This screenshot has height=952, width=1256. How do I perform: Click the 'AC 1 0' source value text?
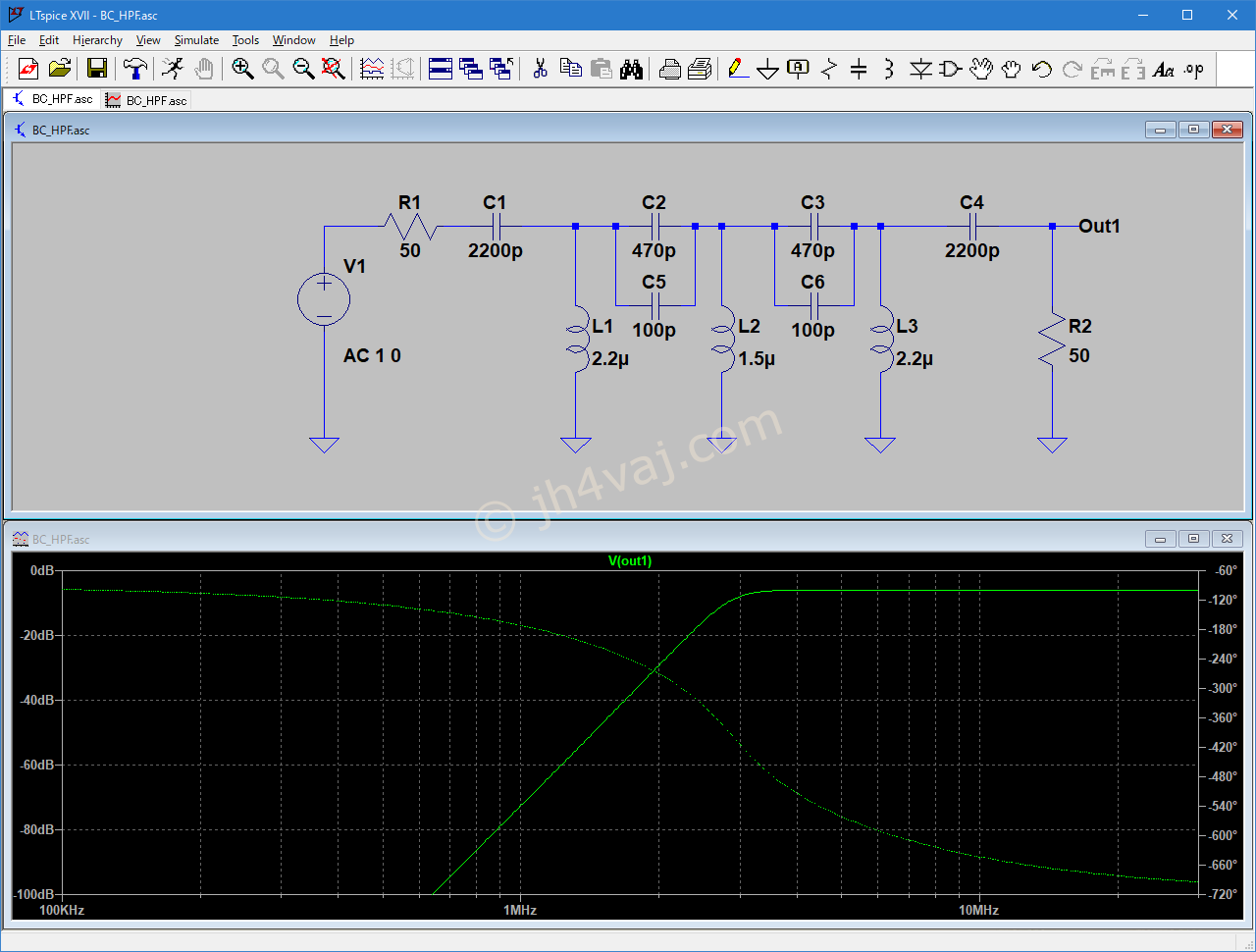tap(372, 355)
